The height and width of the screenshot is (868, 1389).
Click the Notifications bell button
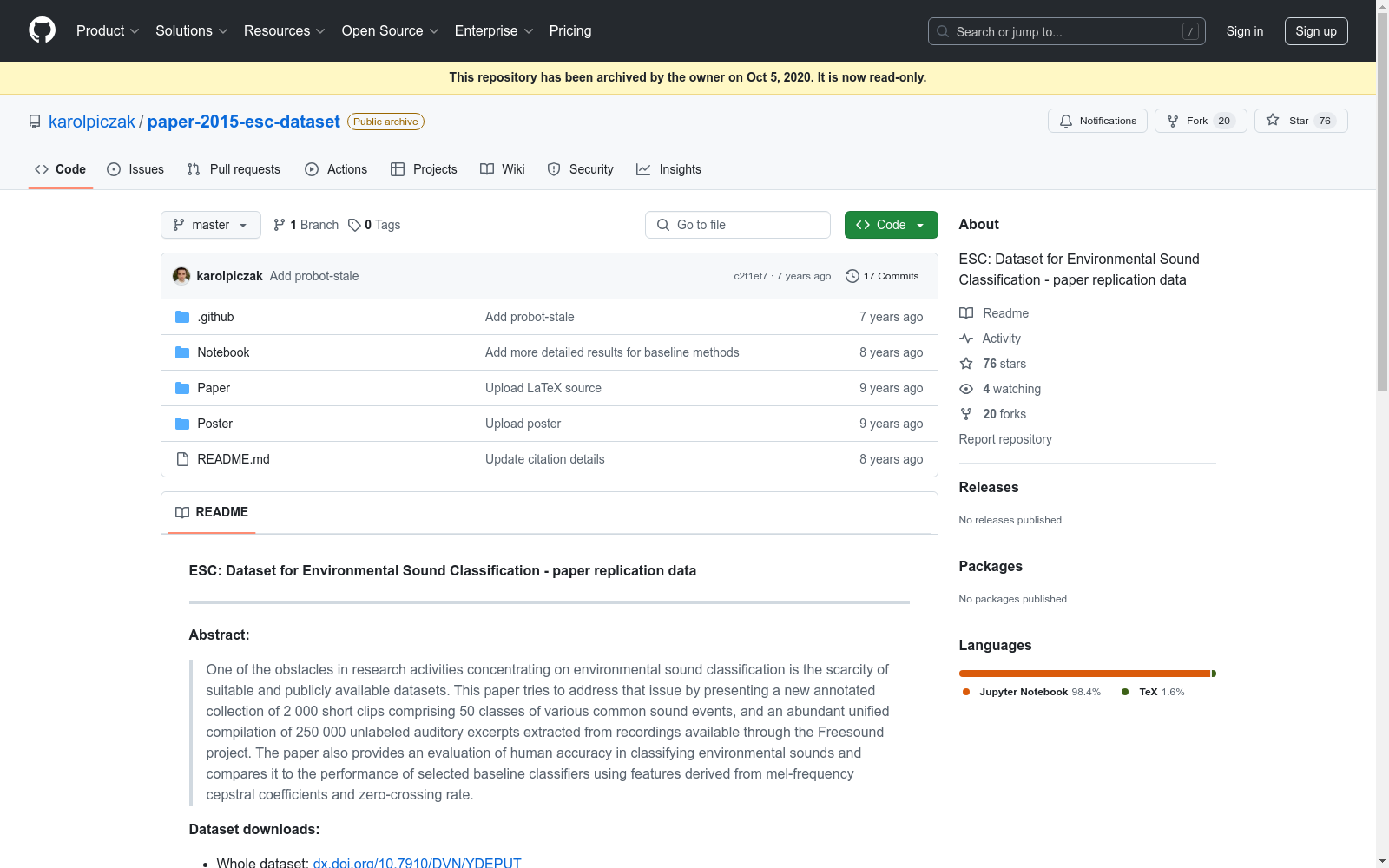[1097, 121]
